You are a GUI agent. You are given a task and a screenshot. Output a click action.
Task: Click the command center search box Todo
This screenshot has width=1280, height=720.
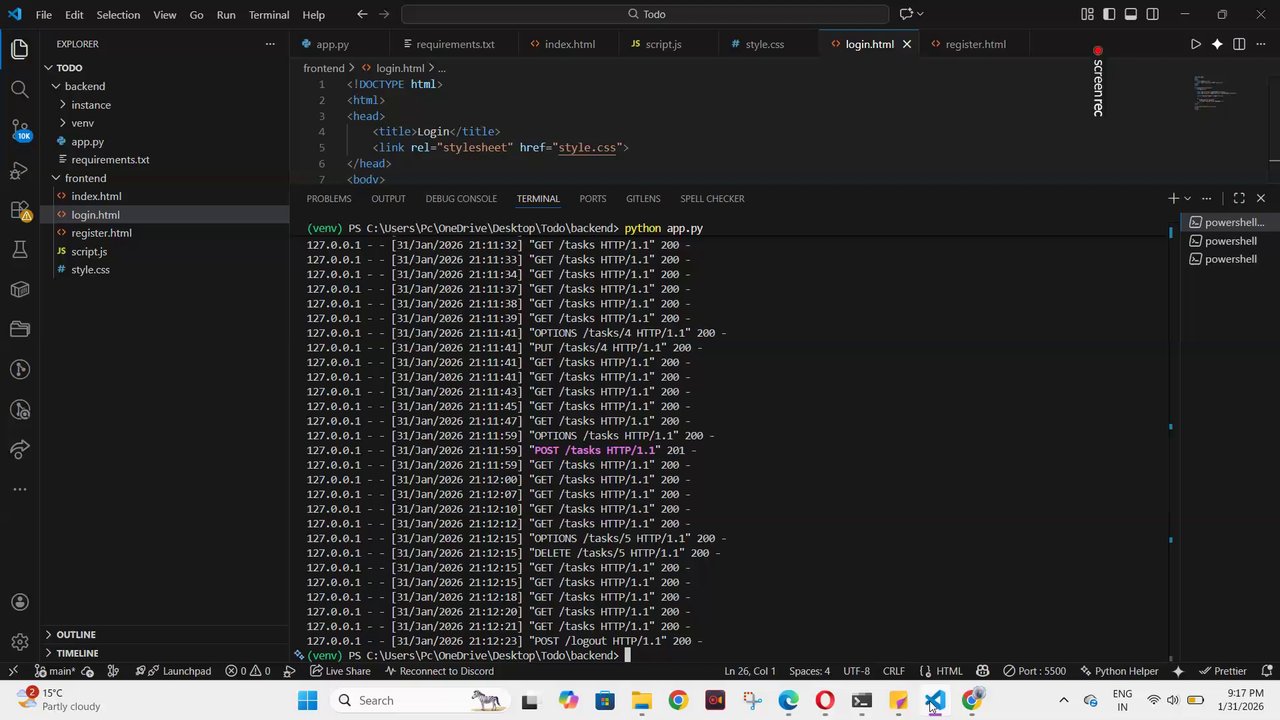point(645,14)
